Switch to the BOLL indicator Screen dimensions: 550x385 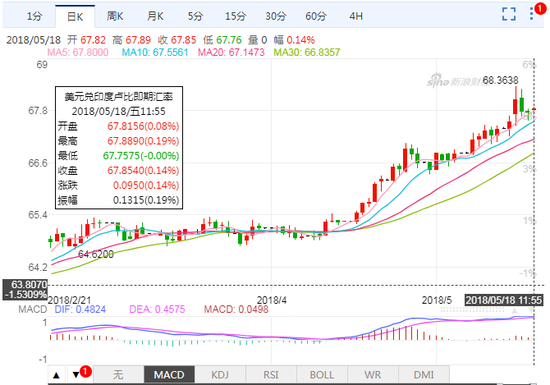[322, 375]
